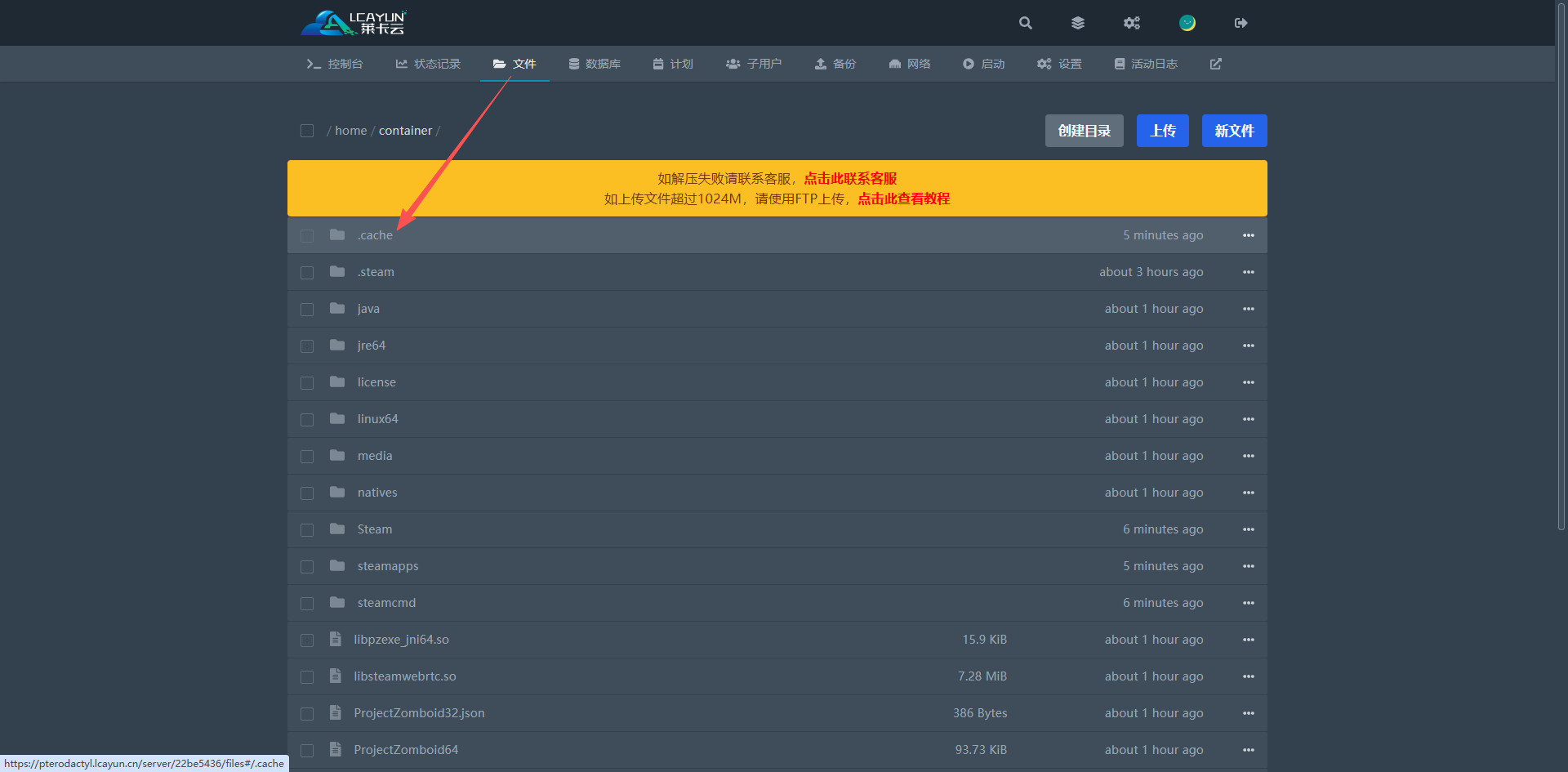Tick the checkbox for .steam folder

coord(307,273)
